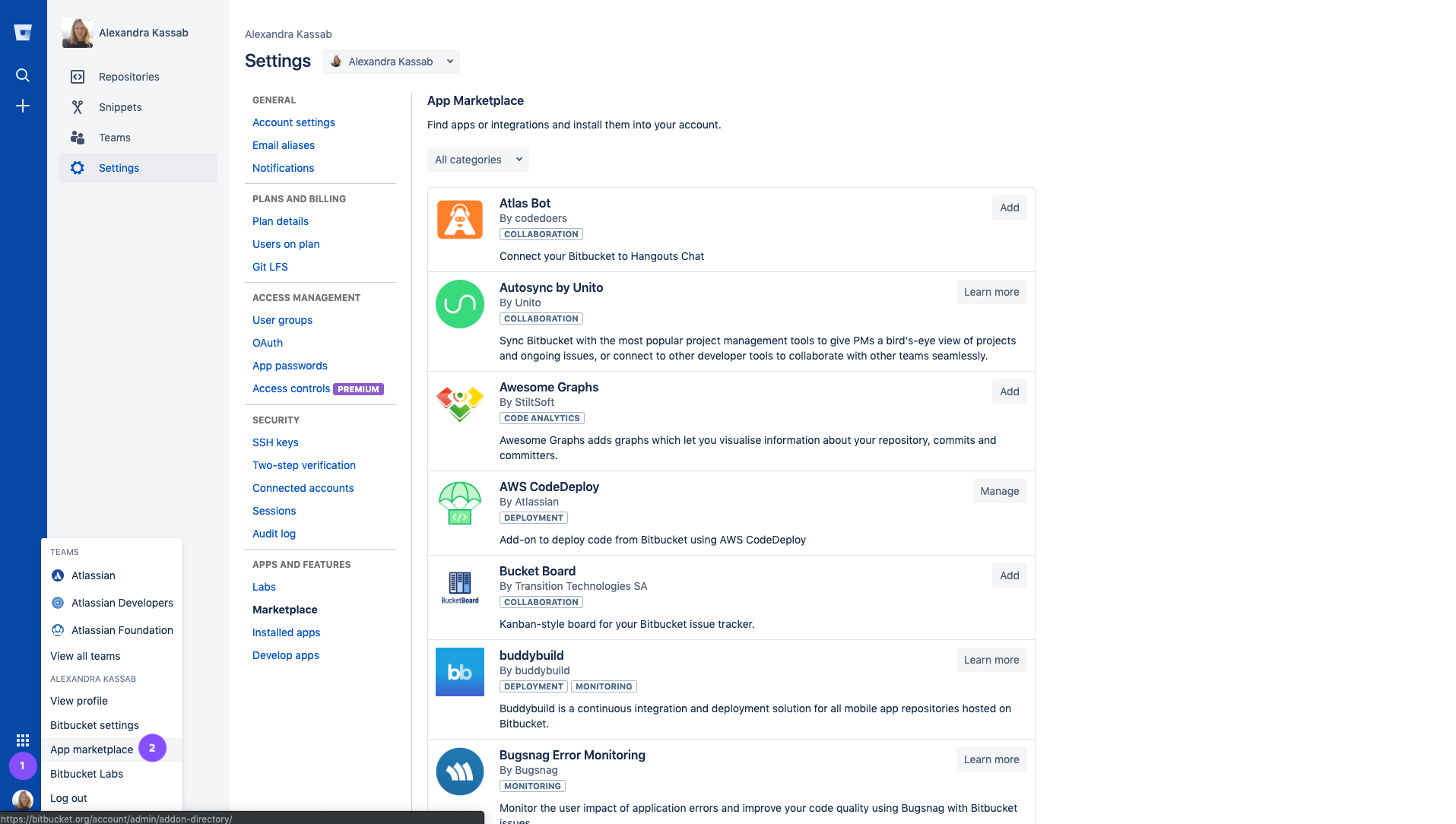Click the Settings gear icon
The height and width of the screenshot is (824, 1456).
(x=78, y=168)
